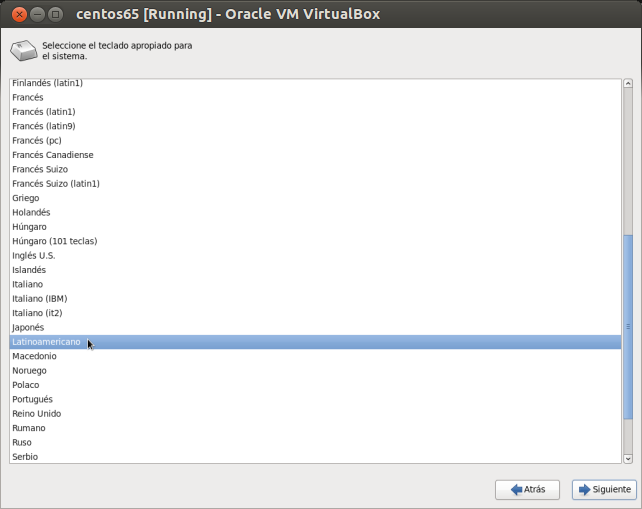
Task: Select the highlighted Latinoamericano row
Action: click(x=315, y=342)
